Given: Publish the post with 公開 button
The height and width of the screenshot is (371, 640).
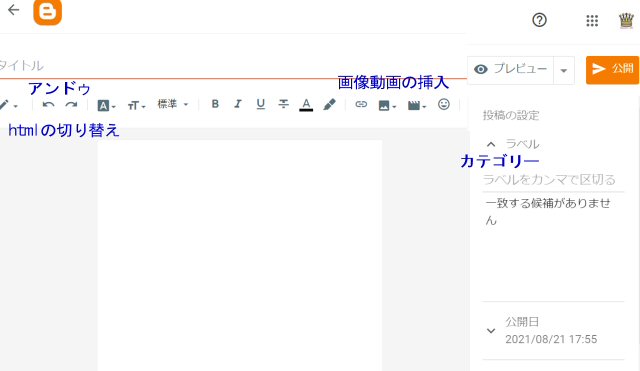Looking at the screenshot, I should click(612, 70).
